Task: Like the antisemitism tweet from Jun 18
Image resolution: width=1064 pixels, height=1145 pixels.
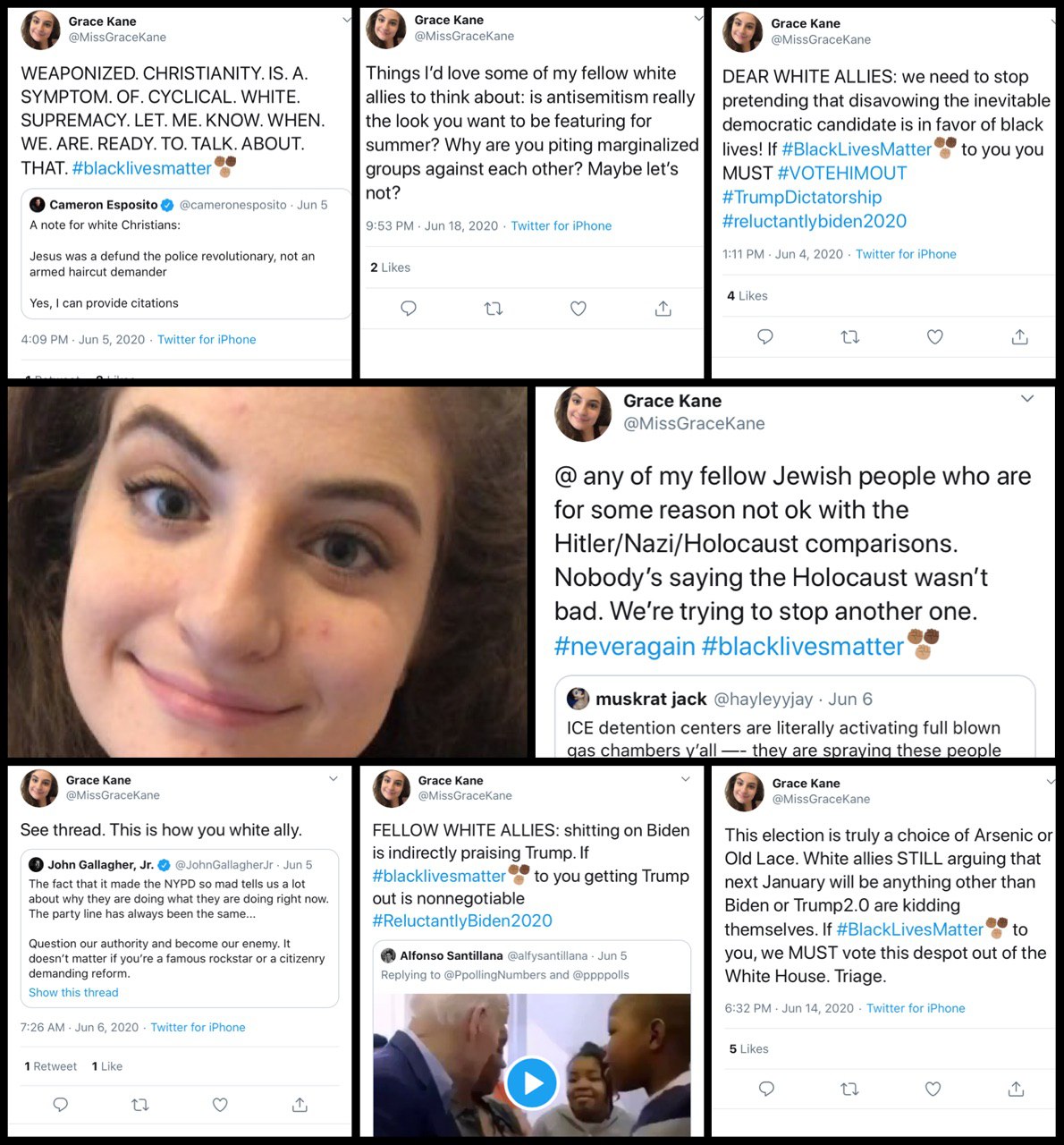Action: 578,309
